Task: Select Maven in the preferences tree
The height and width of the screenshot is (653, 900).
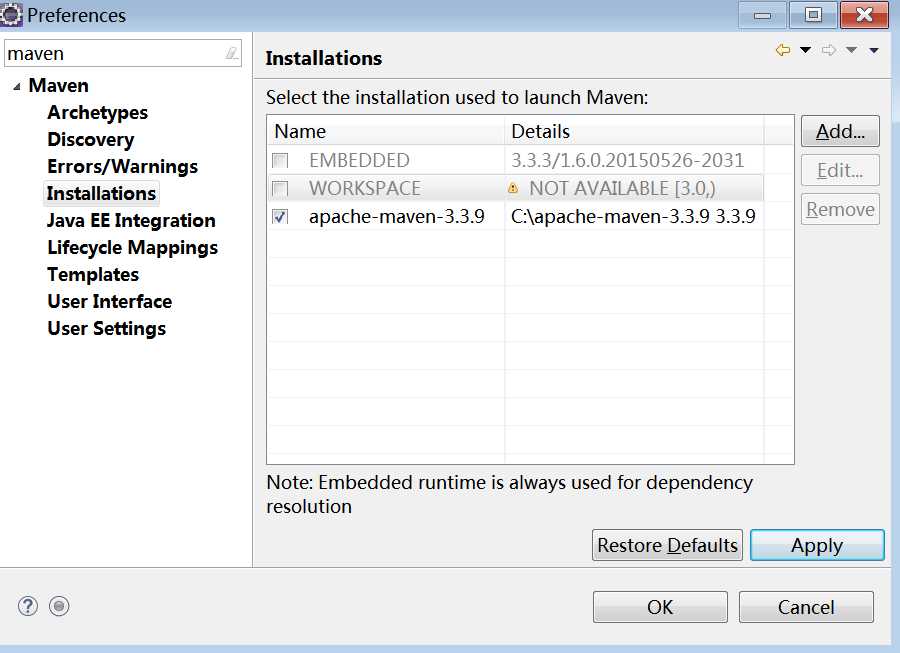Action: coord(59,85)
